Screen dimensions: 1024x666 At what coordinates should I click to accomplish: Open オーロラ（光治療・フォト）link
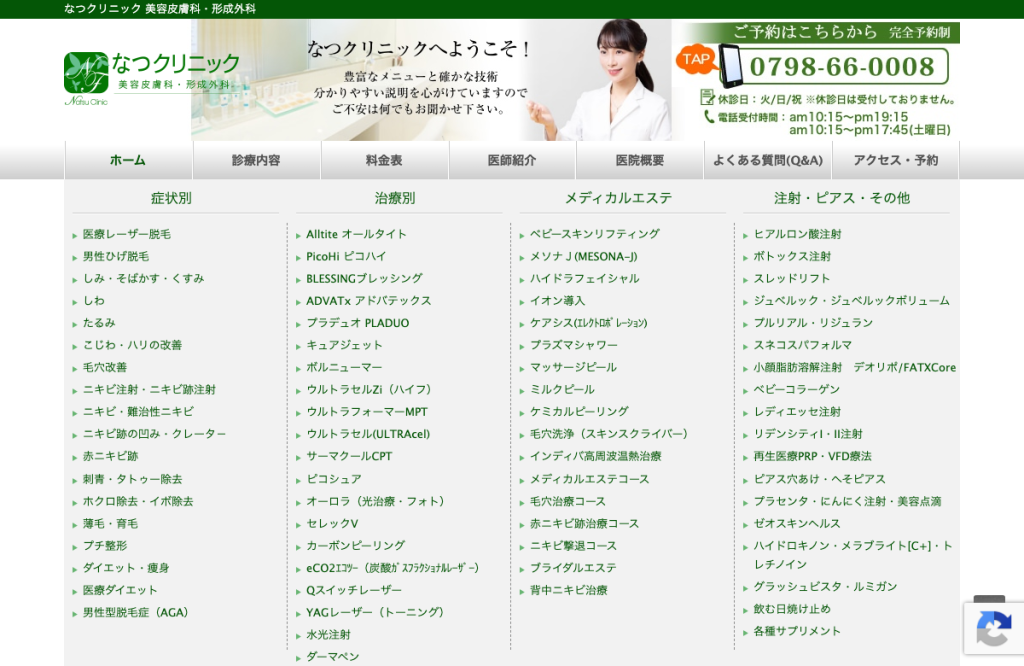click(x=376, y=501)
